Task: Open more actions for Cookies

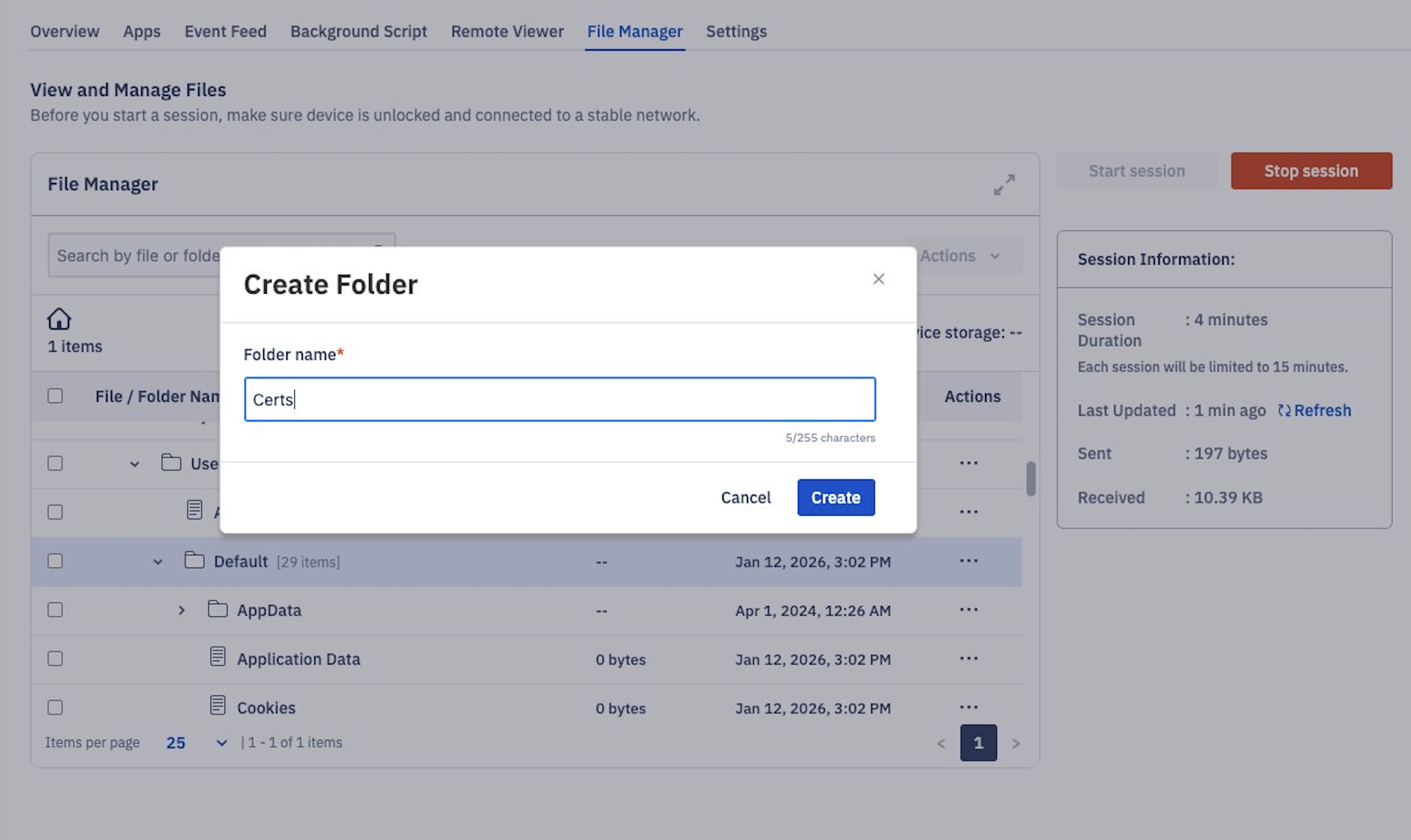Action: tap(969, 707)
